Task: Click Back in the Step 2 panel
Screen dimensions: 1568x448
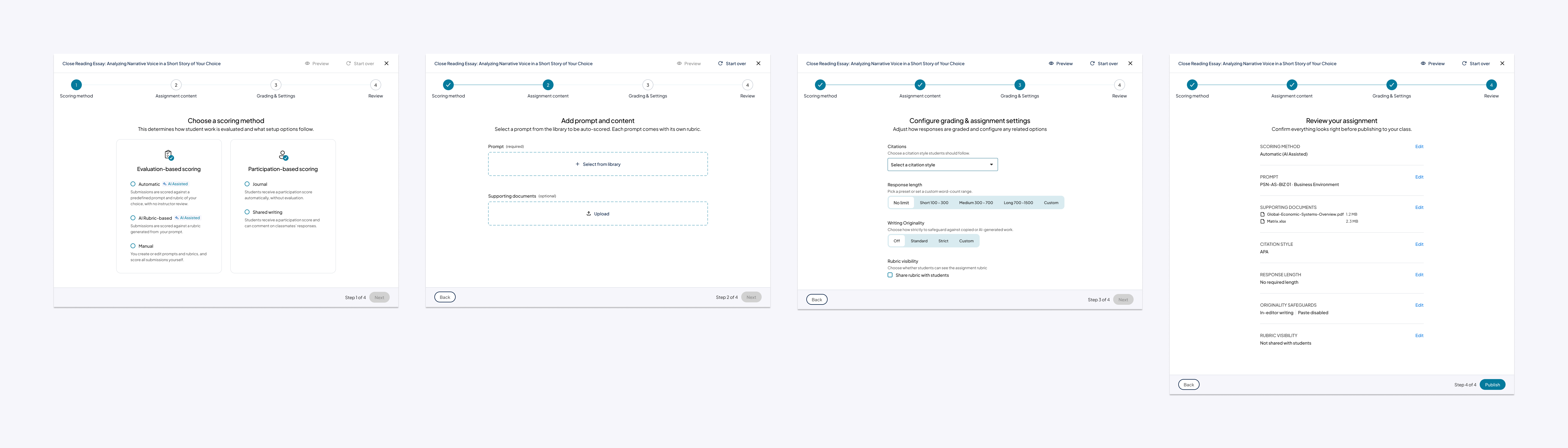Action: click(x=445, y=297)
